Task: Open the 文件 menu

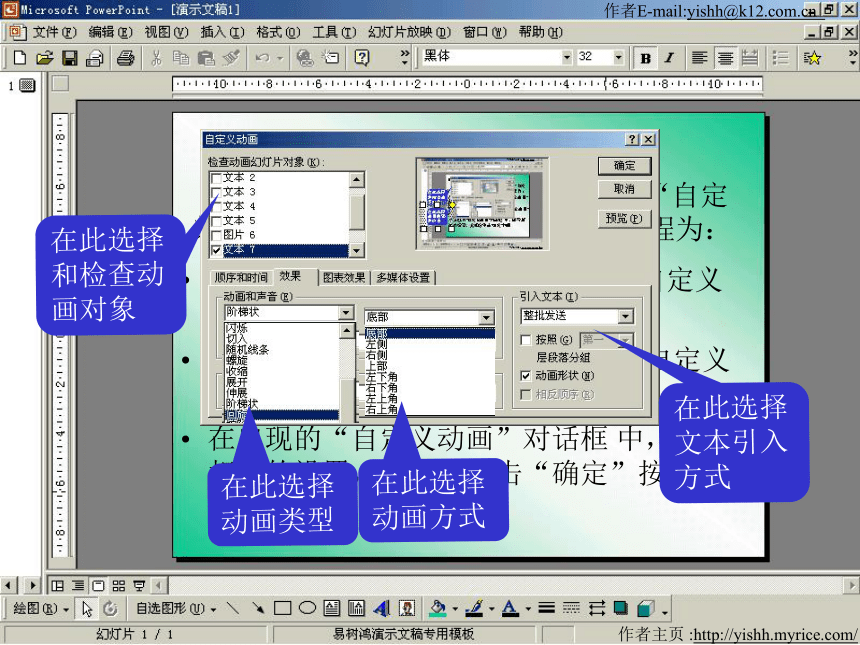Action: [54, 32]
